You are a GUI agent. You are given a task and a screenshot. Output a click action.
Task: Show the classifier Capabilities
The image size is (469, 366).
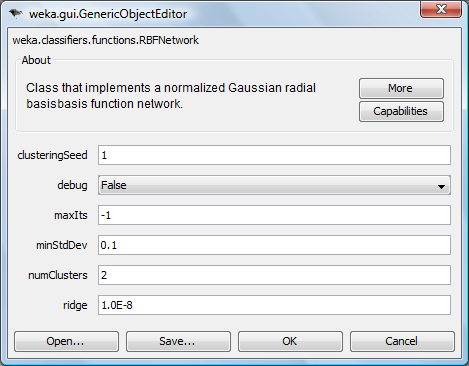(x=401, y=111)
